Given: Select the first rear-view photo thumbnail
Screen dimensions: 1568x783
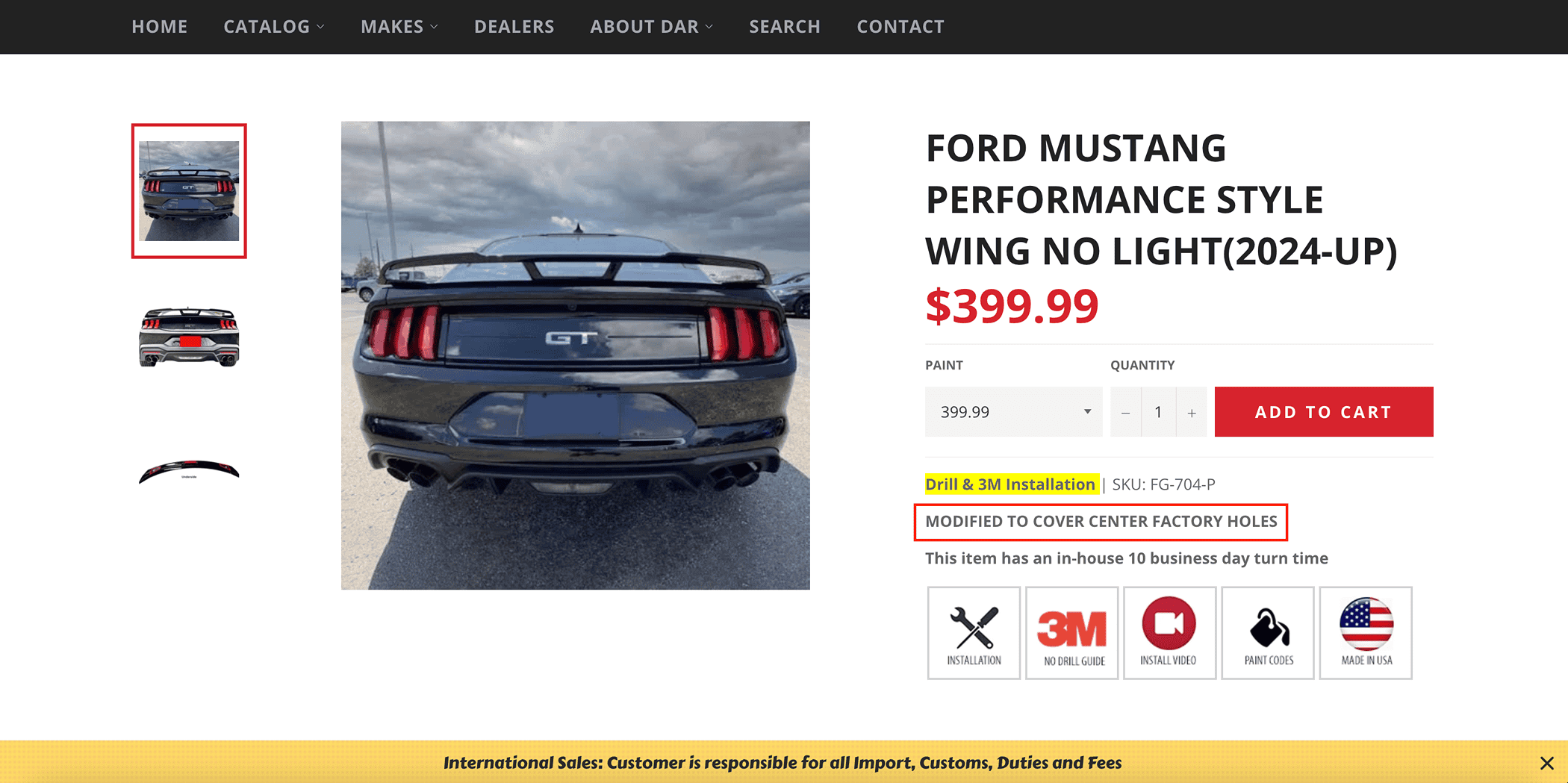Looking at the screenshot, I should tap(189, 191).
